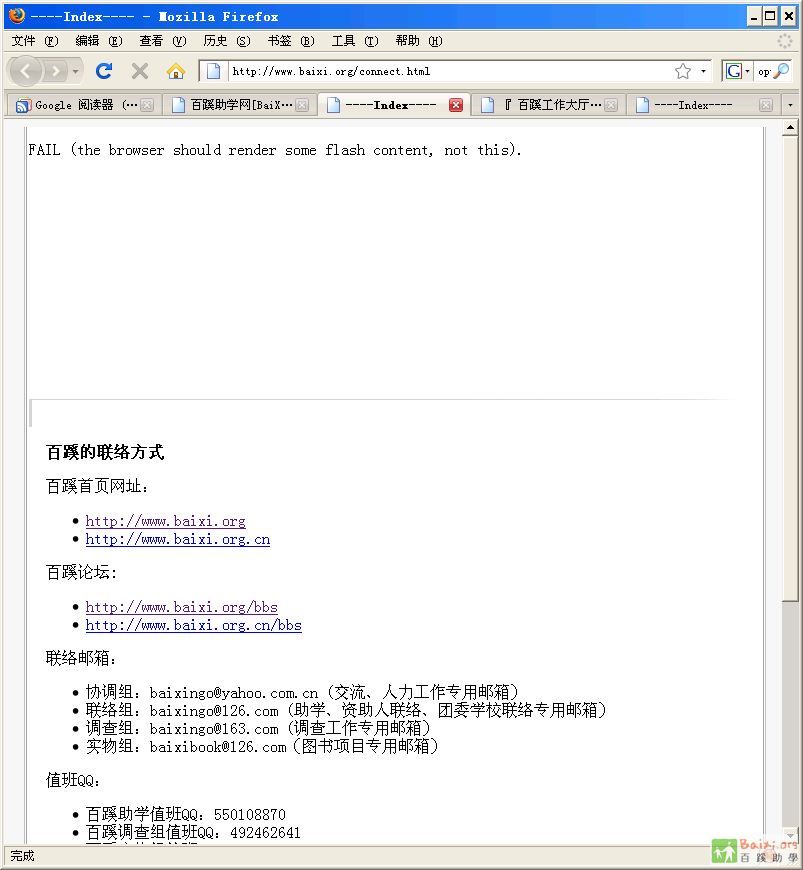Go to the Home page
The width and height of the screenshot is (803, 870).
[176, 71]
